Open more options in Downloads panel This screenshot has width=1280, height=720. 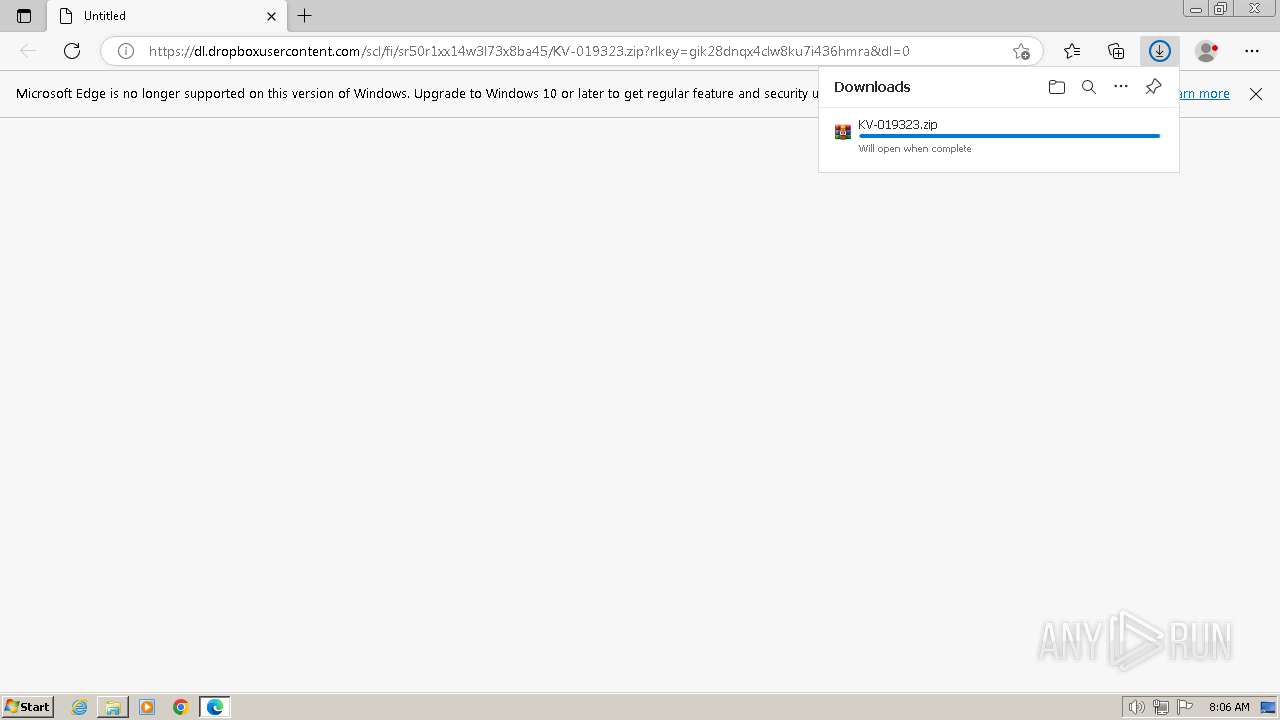(1121, 87)
